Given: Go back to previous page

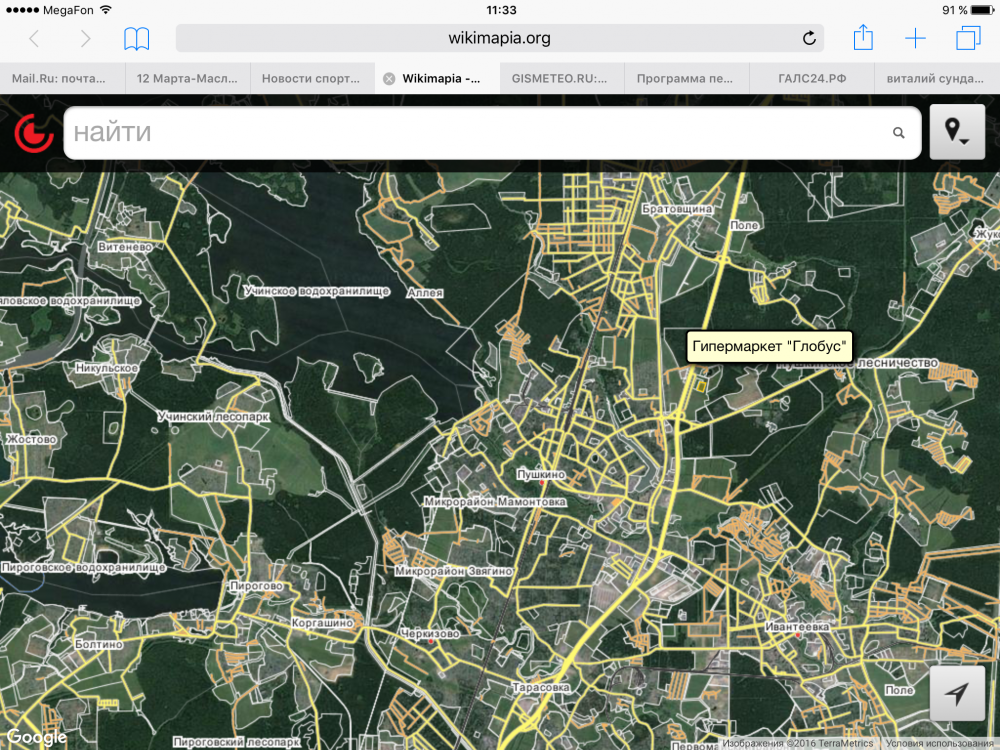Looking at the screenshot, I should click(x=34, y=39).
